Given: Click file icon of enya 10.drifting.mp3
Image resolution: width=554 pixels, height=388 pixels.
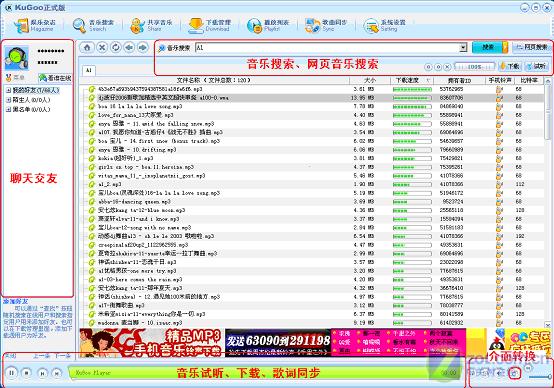Looking at the screenshot, I should tap(92, 149).
